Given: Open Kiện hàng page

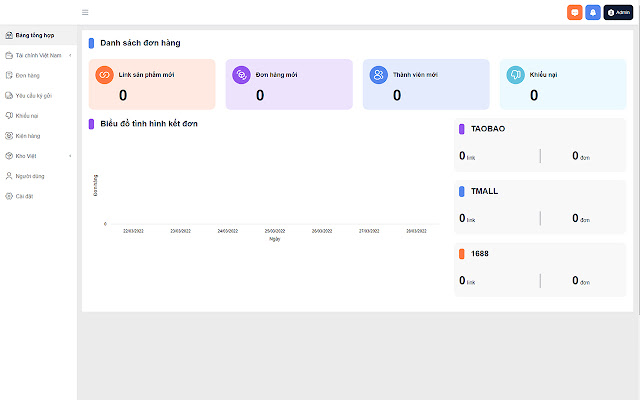Looking at the screenshot, I should click(38, 136).
